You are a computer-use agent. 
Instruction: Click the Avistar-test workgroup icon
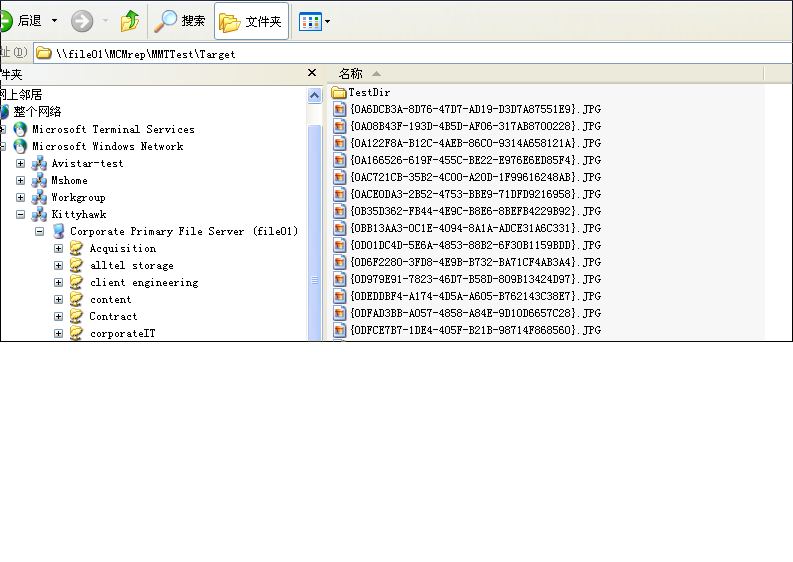[39, 163]
